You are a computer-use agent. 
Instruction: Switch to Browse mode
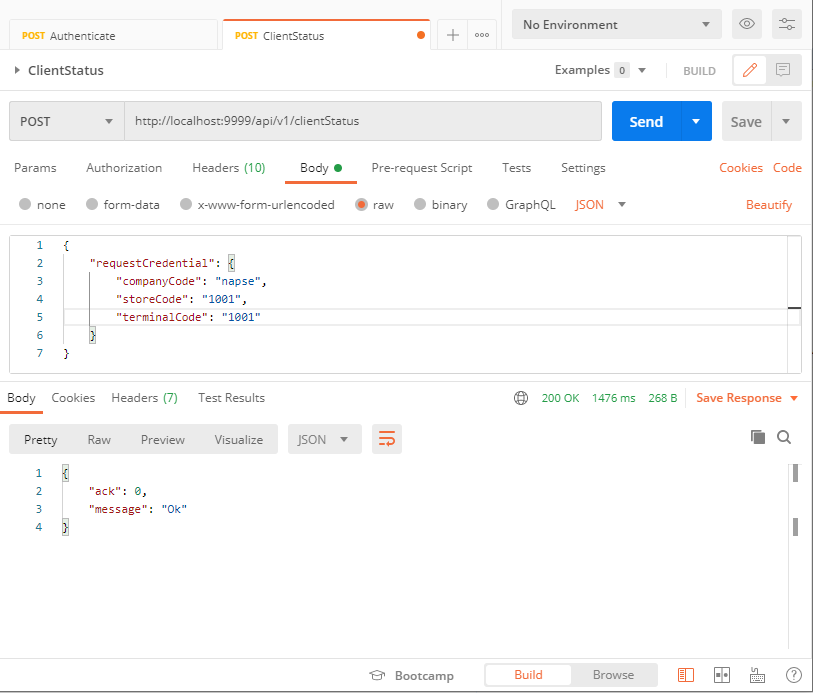[x=613, y=675]
